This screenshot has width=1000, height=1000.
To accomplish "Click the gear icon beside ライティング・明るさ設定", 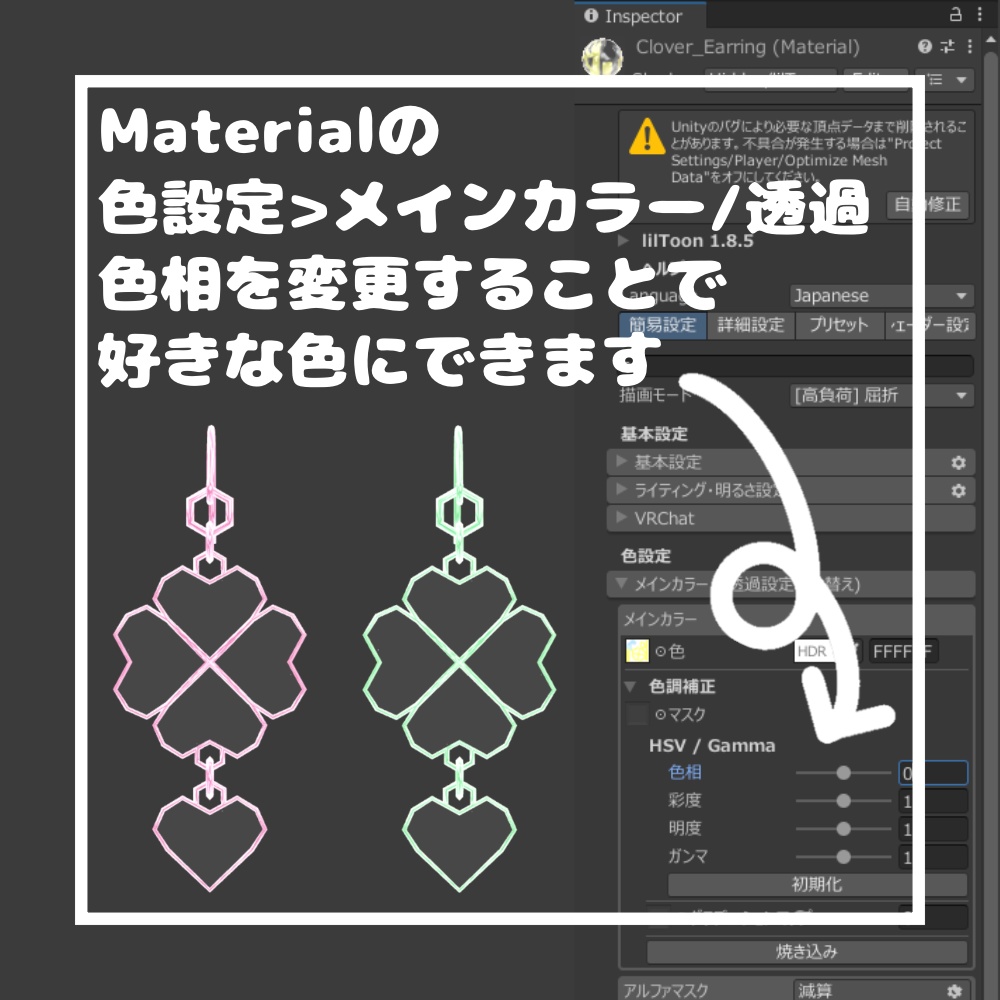I will [x=958, y=490].
